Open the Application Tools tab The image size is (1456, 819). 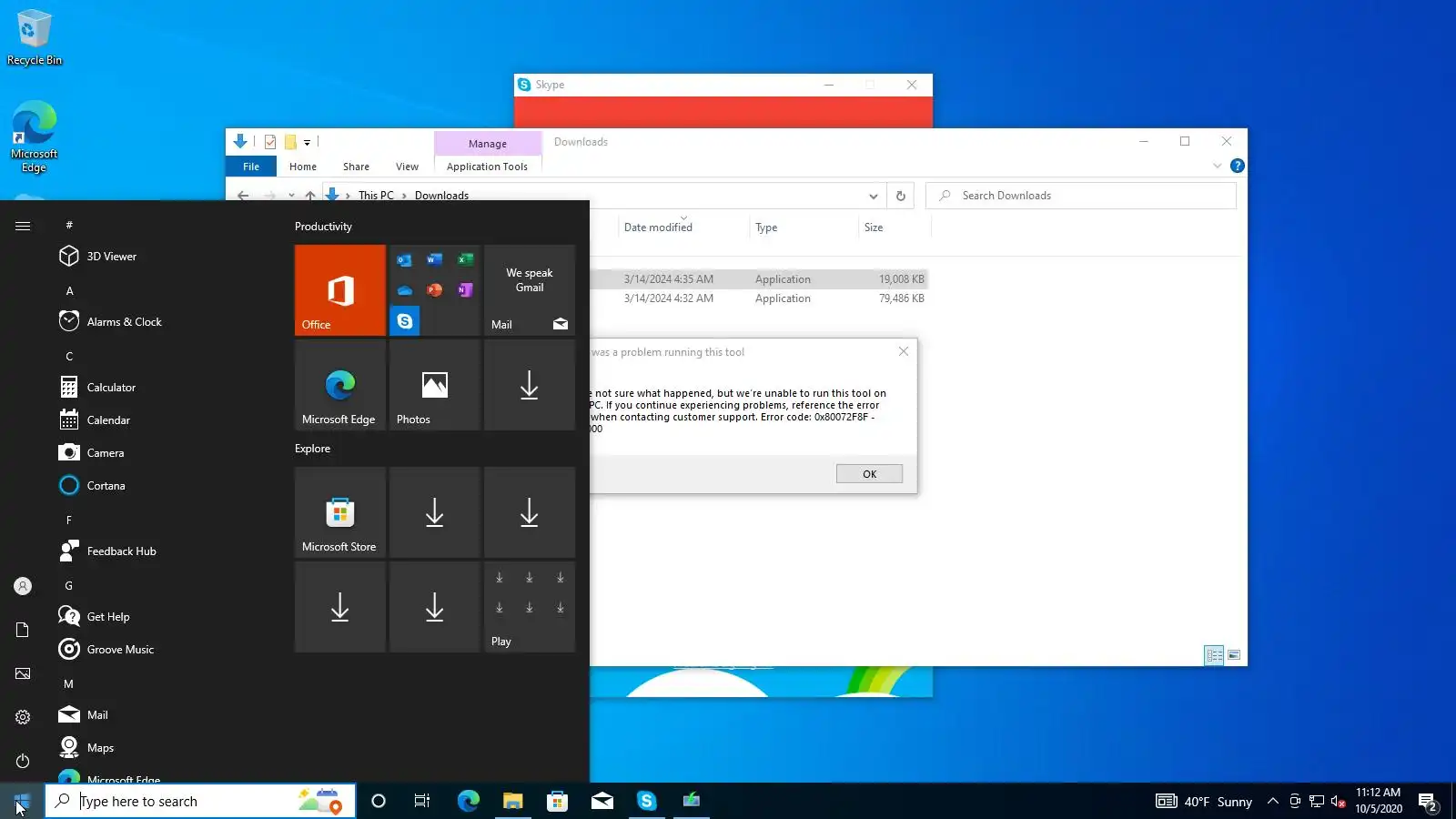[x=487, y=167]
